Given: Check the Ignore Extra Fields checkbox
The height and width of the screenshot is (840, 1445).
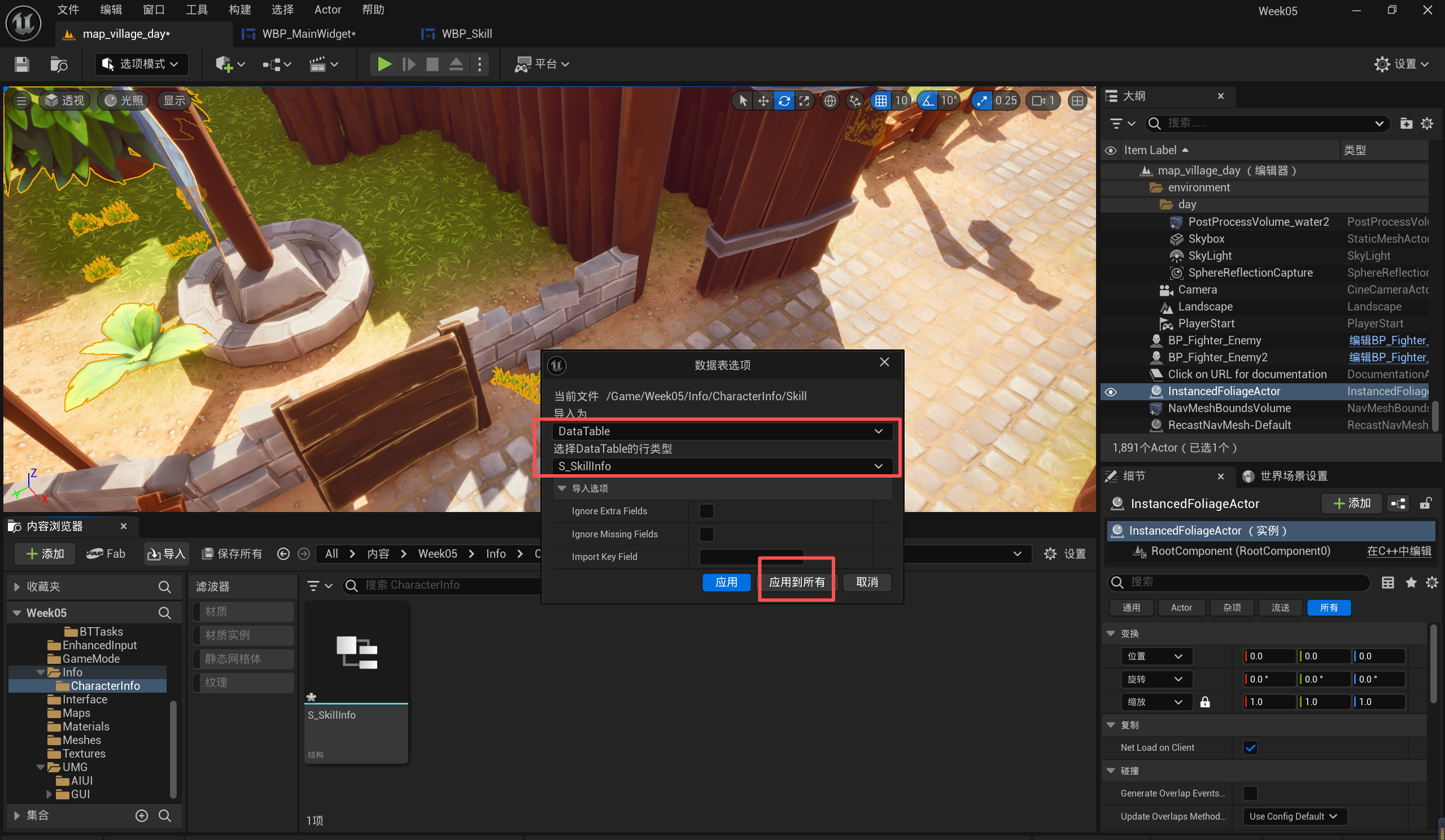Looking at the screenshot, I should 706,511.
